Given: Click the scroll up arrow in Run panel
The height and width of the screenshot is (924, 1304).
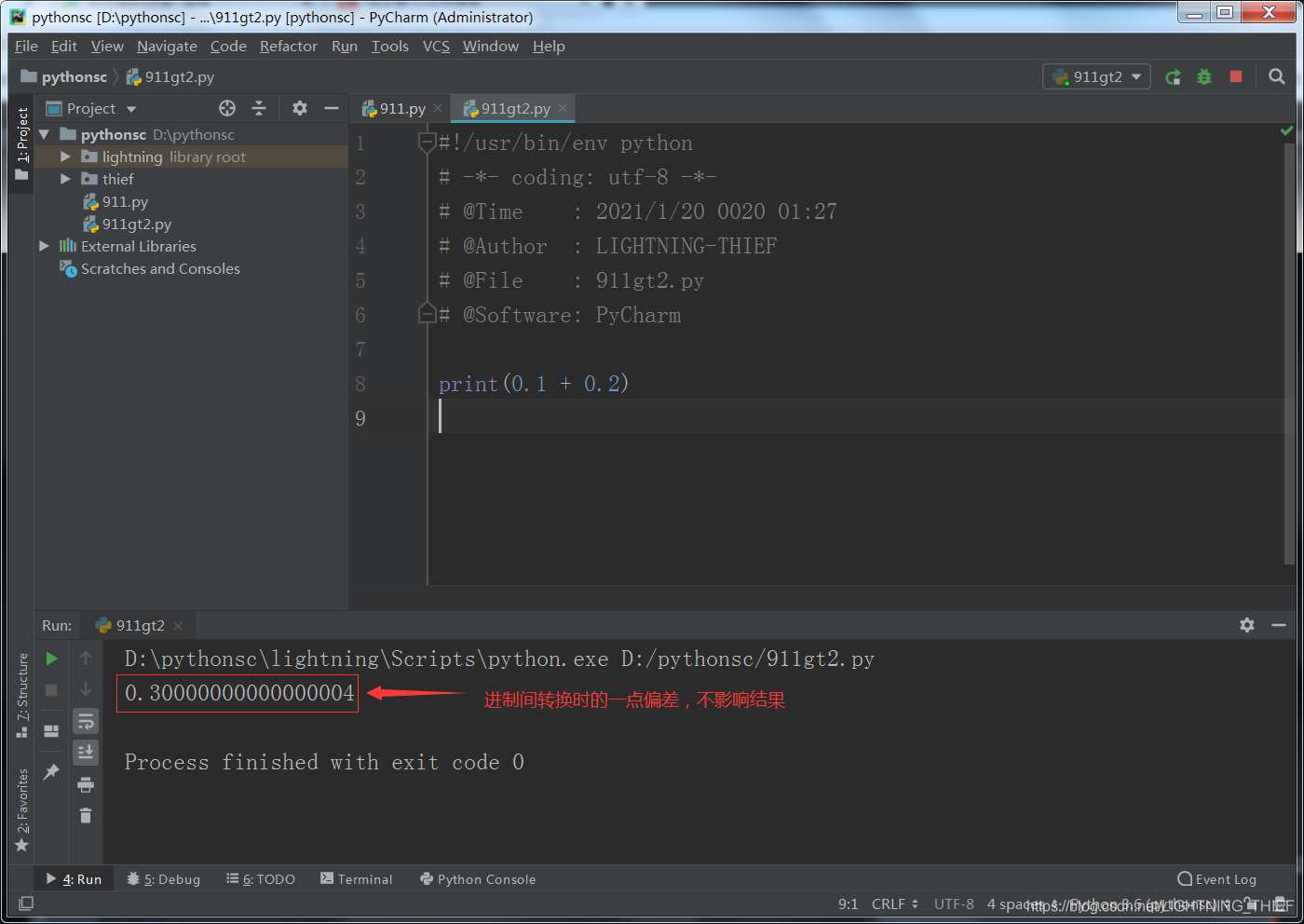Looking at the screenshot, I should [x=86, y=659].
